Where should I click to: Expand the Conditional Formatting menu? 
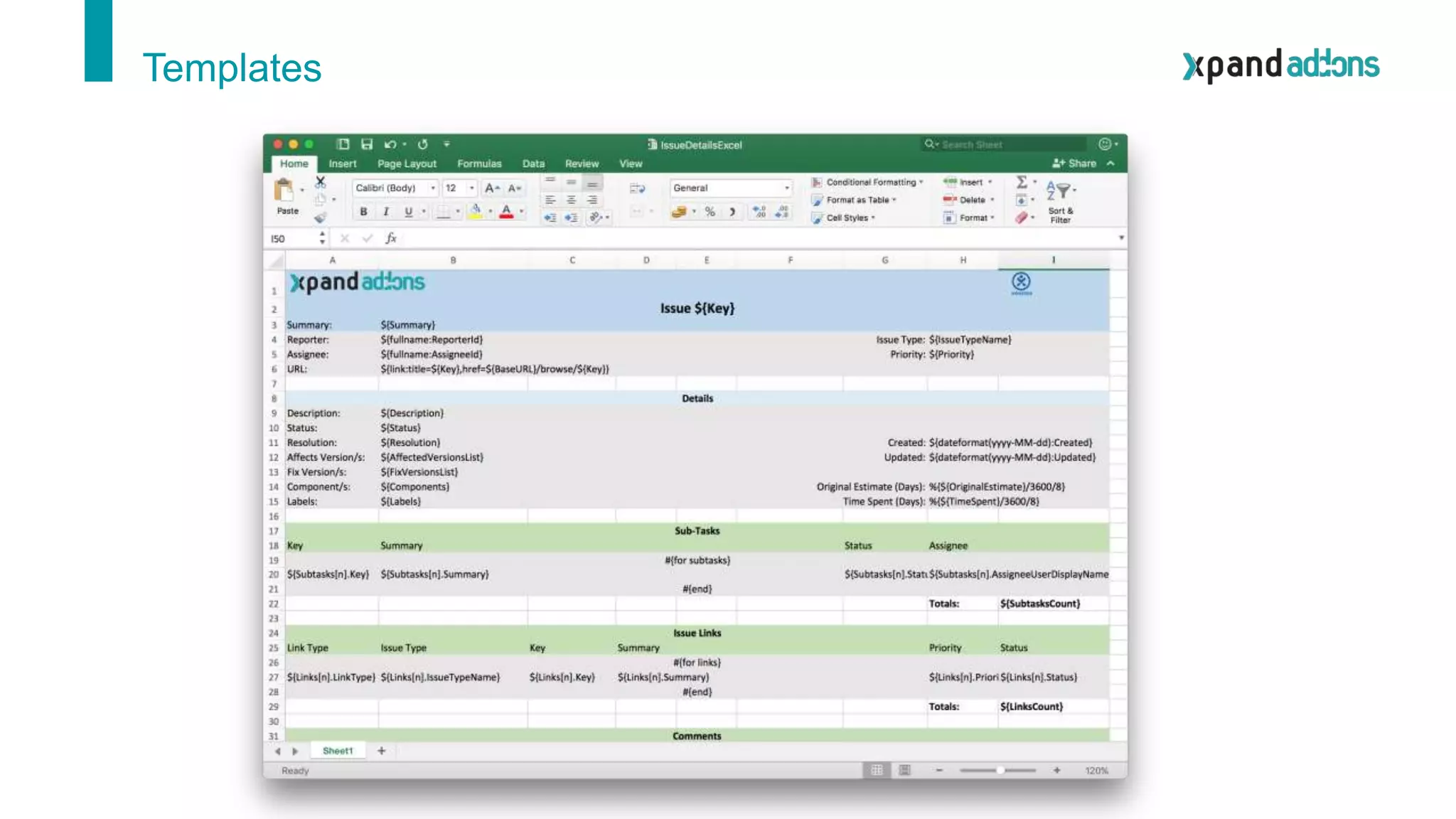pos(869,182)
